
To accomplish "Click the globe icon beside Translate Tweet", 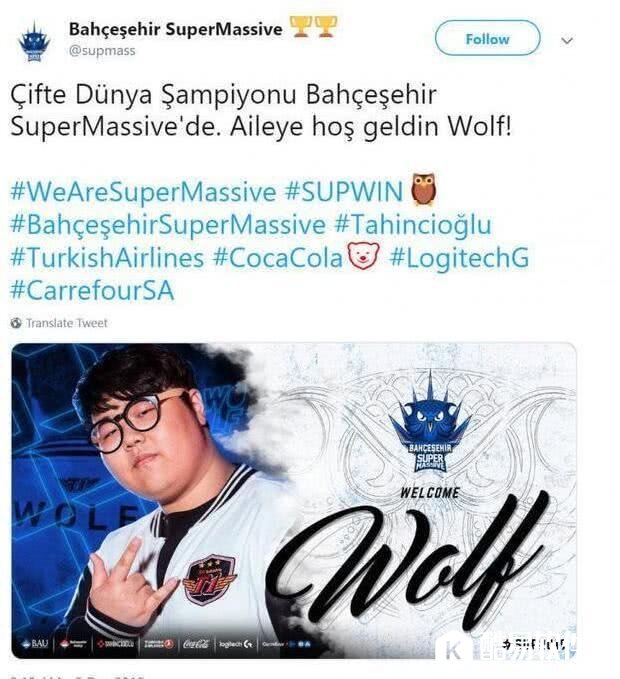I will click(16, 323).
